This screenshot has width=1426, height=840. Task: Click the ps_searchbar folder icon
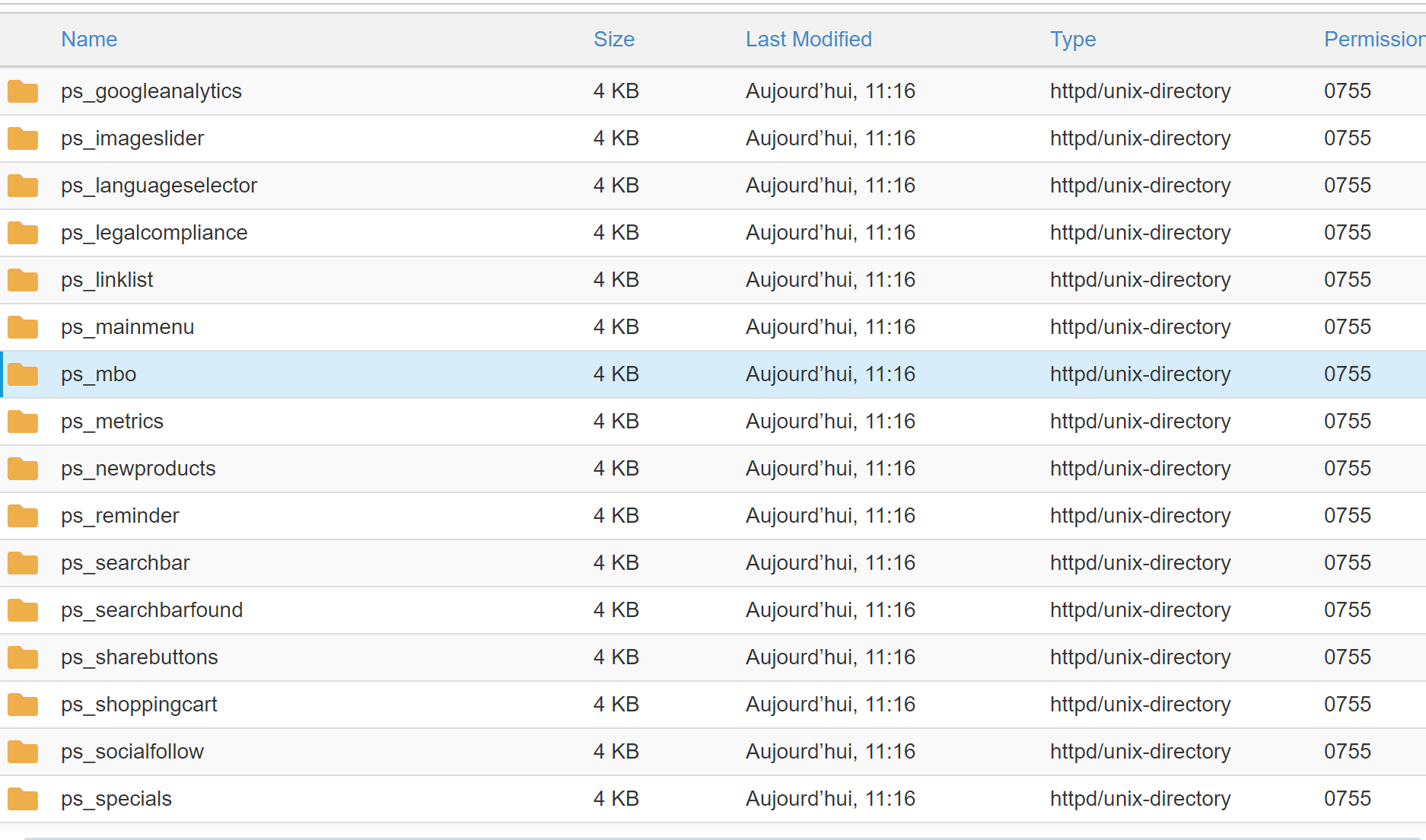tap(23, 563)
